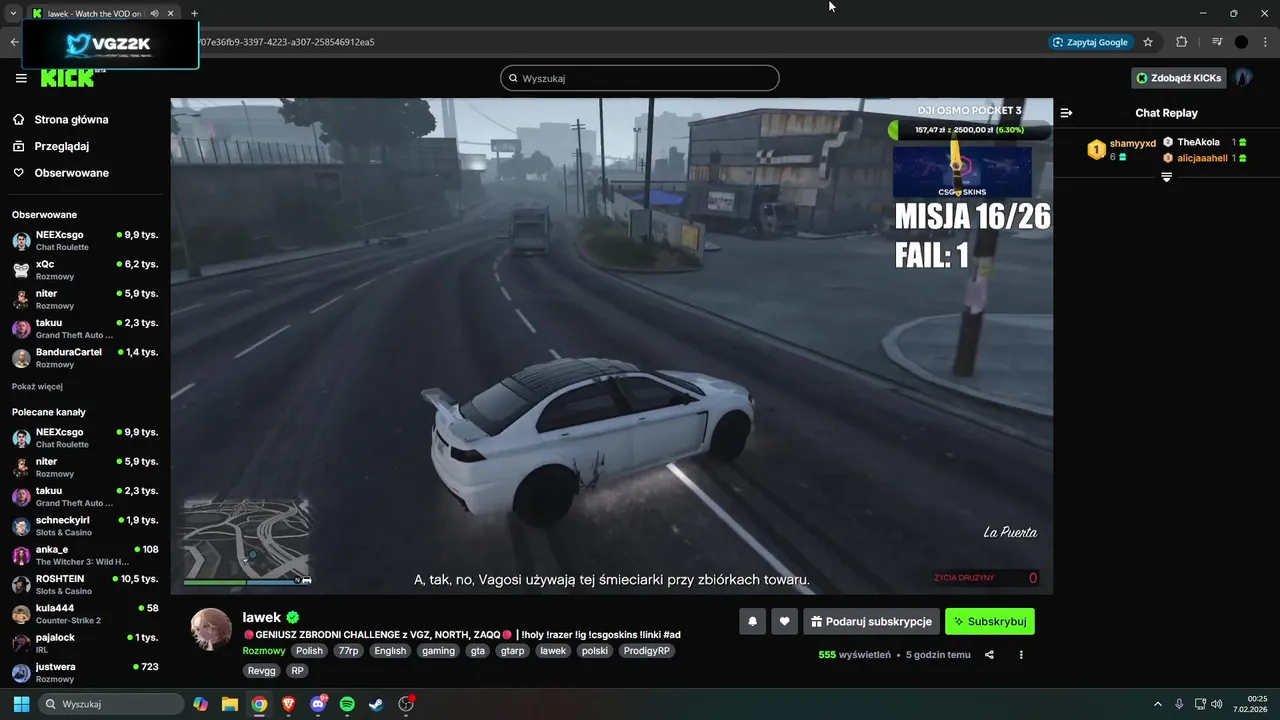This screenshot has height=720, width=1280.
Task: Click Podaruj subskrypcje gift button
Action: tap(871, 621)
